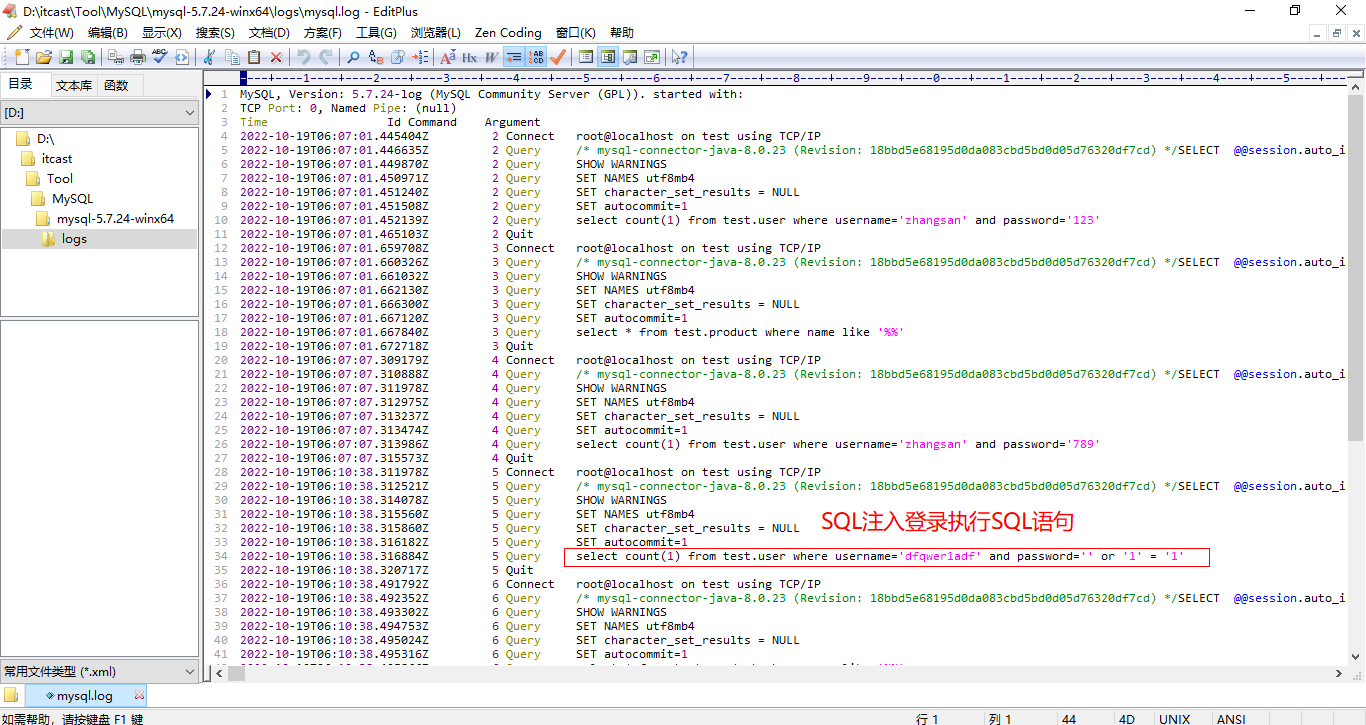Open the 搜索(S) menu
The width and height of the screenshot is (1366, 725).
(x=215, y=33)
